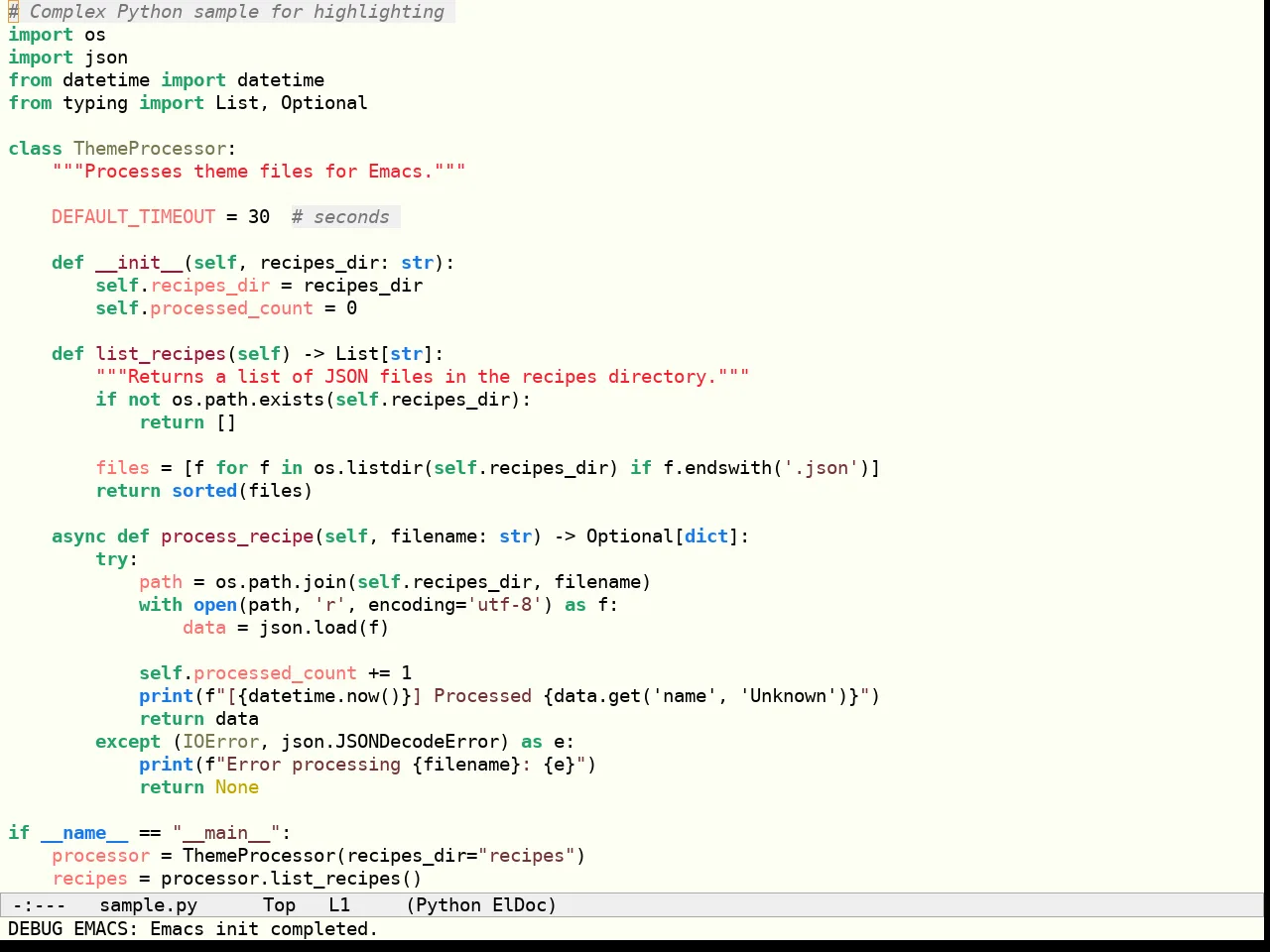
Task: Click the 'Returns a list of JSON files' docstring
Action: click(x=423, y=377)
